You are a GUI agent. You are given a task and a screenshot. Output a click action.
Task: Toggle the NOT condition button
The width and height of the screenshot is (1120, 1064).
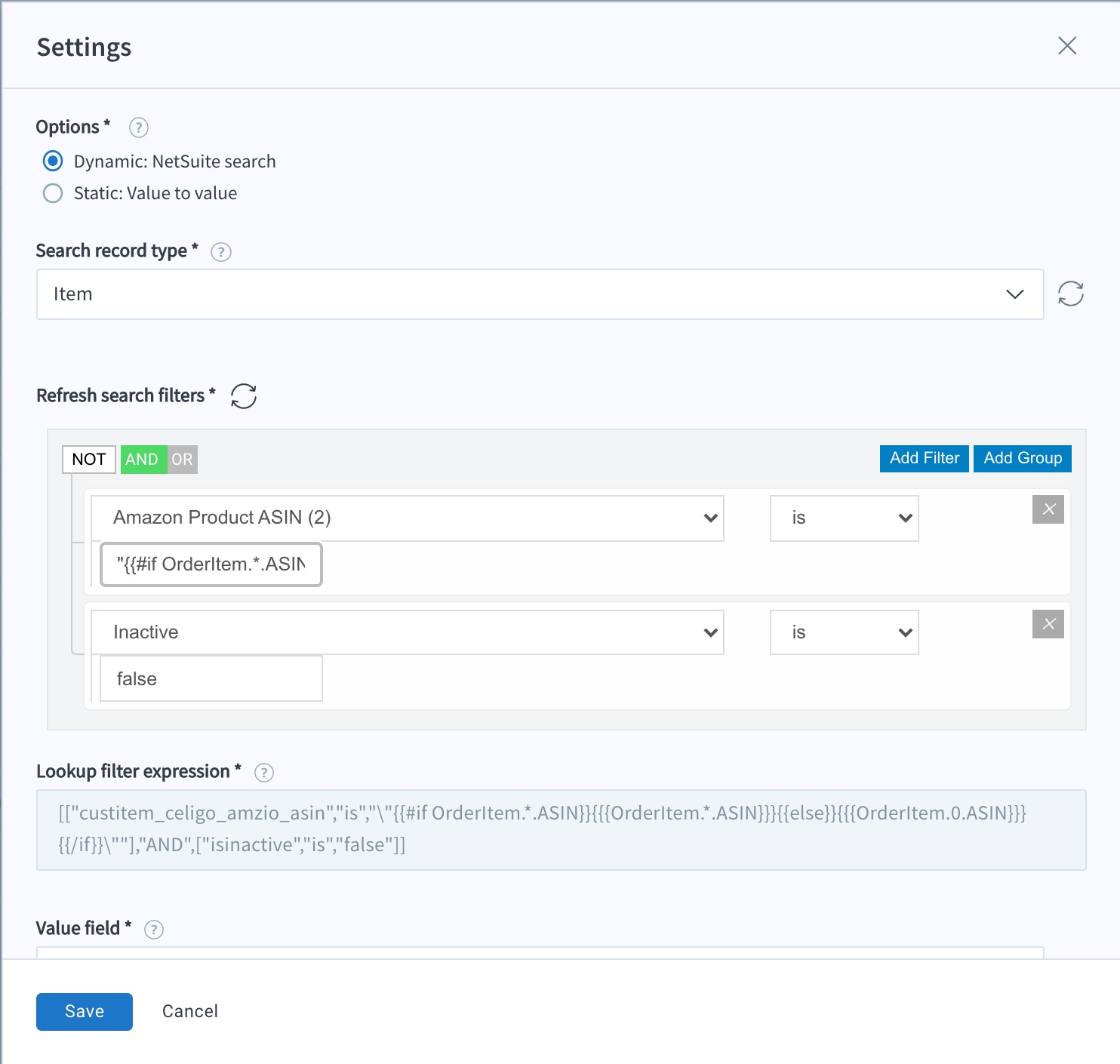[x=88, y=459]
